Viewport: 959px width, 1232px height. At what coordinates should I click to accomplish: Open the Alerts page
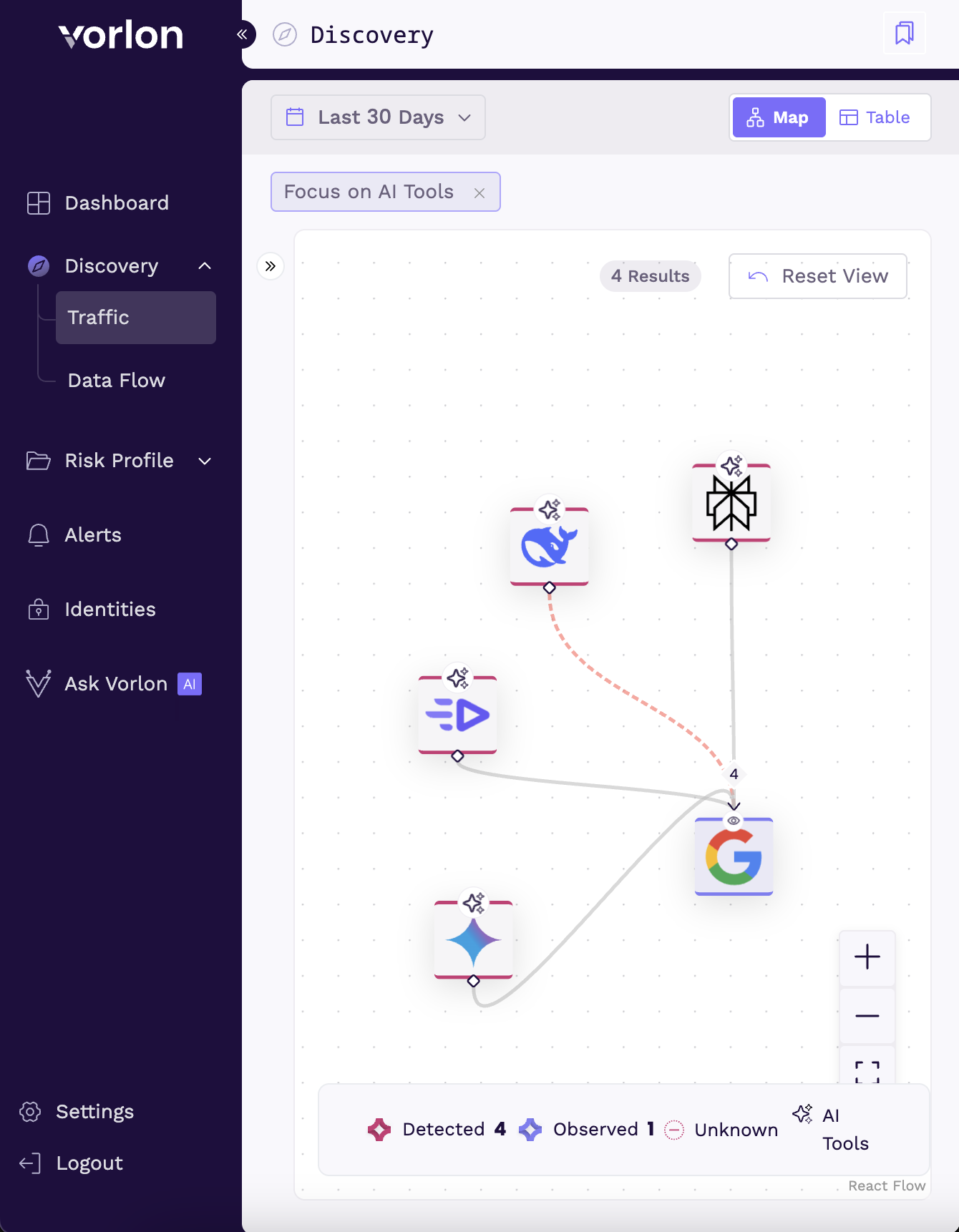(93, 535)
